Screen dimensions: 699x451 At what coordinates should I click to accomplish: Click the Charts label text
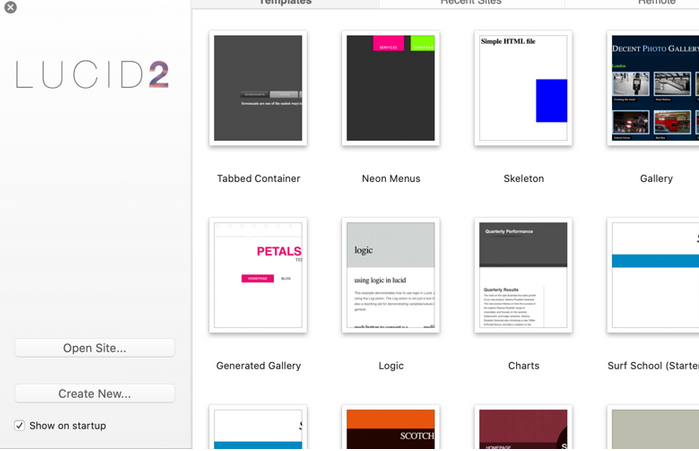coord(524,366)
